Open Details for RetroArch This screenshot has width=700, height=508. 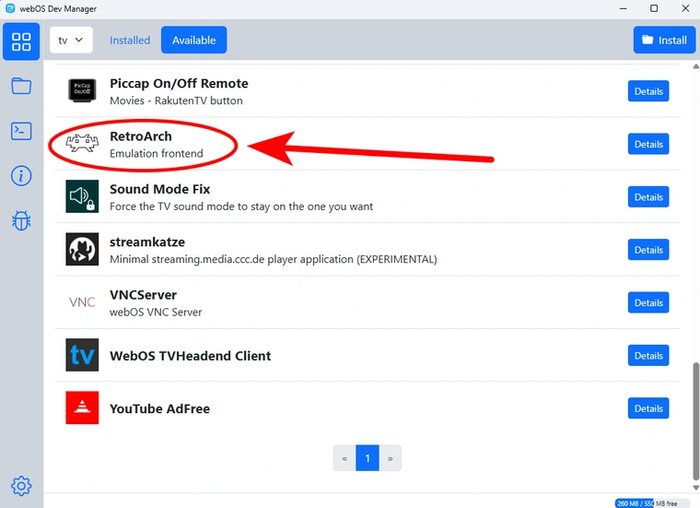[648, 144]
